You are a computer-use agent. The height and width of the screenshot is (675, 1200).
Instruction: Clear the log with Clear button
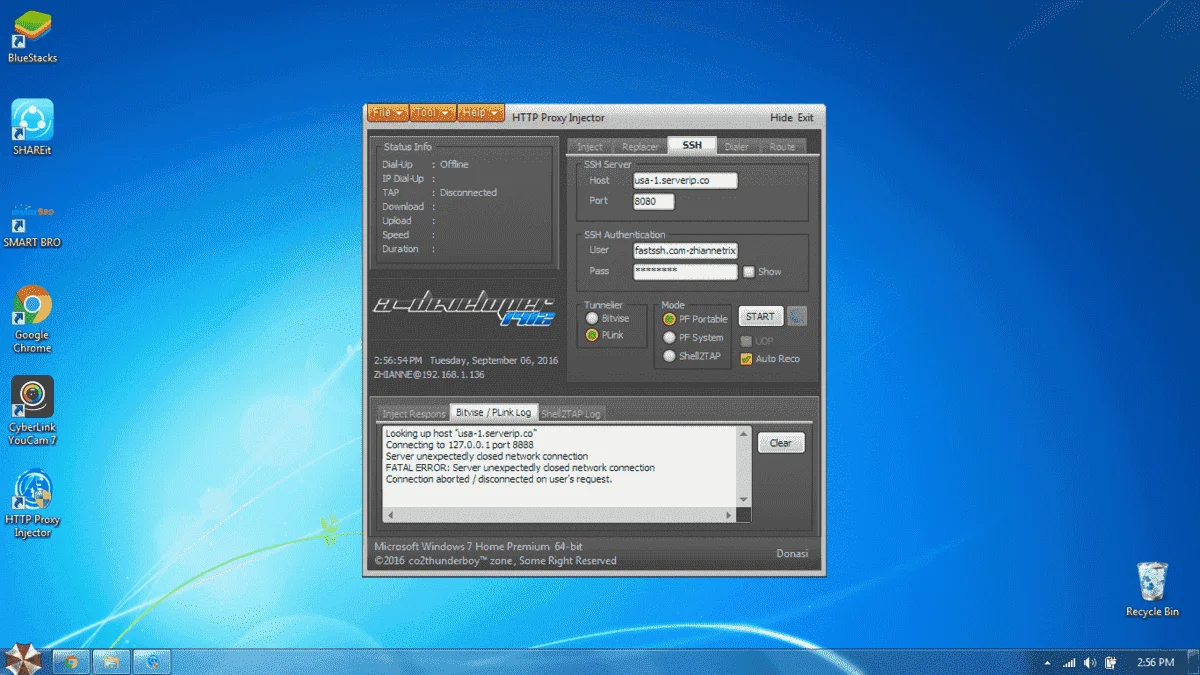point(781,443)
